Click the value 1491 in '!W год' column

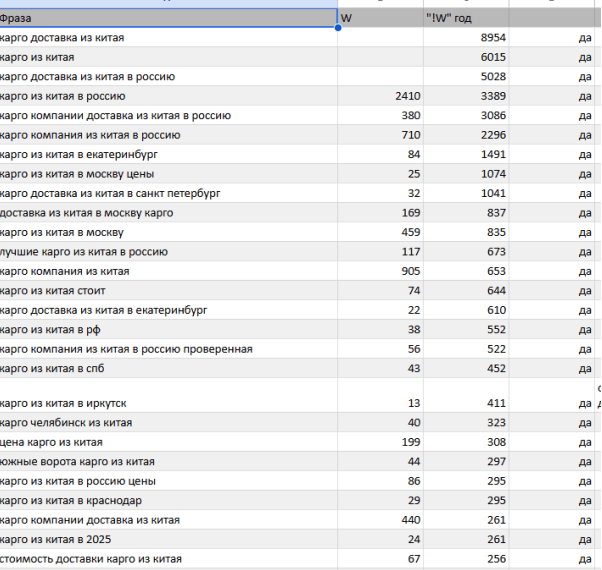[493, 154]
